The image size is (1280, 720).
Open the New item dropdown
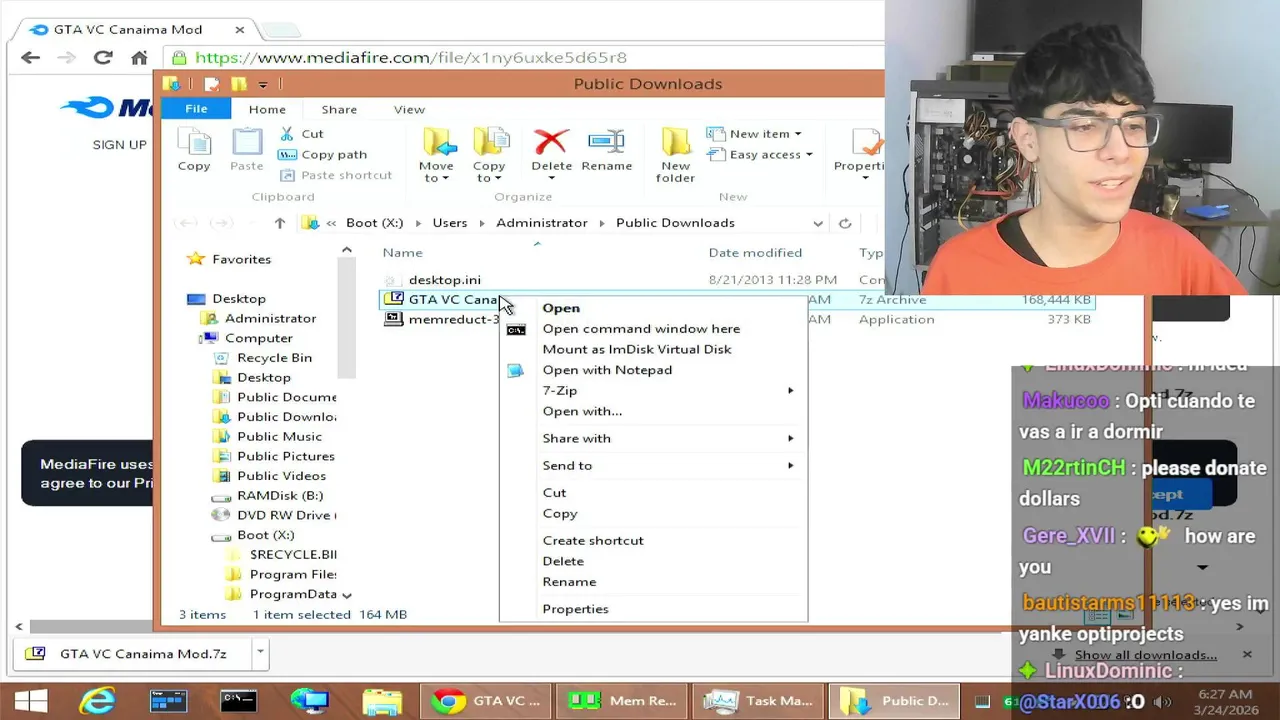(x=753, y=133)
